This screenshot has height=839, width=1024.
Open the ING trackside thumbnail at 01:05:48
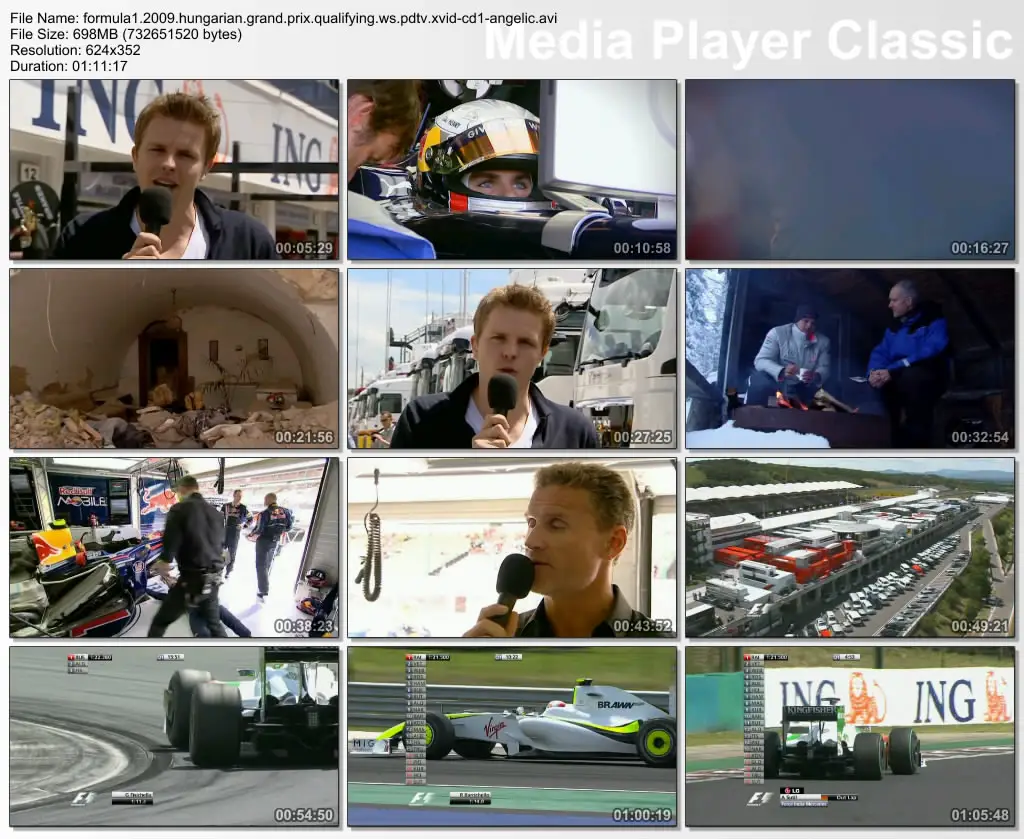click(850, 736)
